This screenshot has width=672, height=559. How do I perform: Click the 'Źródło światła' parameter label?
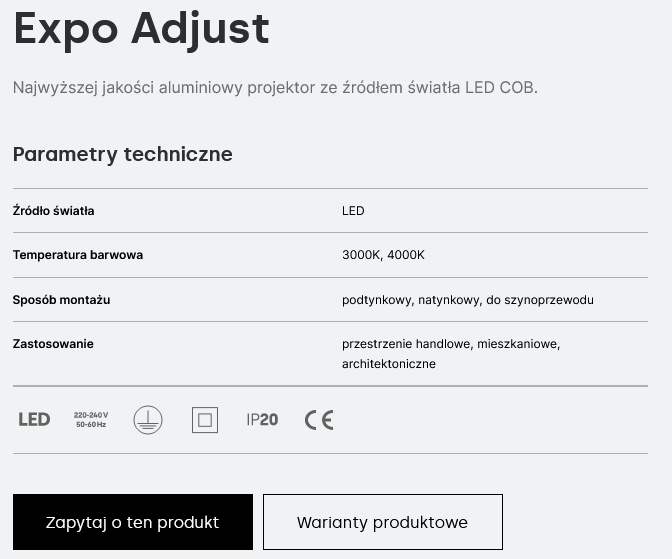[x=54, y=211]
